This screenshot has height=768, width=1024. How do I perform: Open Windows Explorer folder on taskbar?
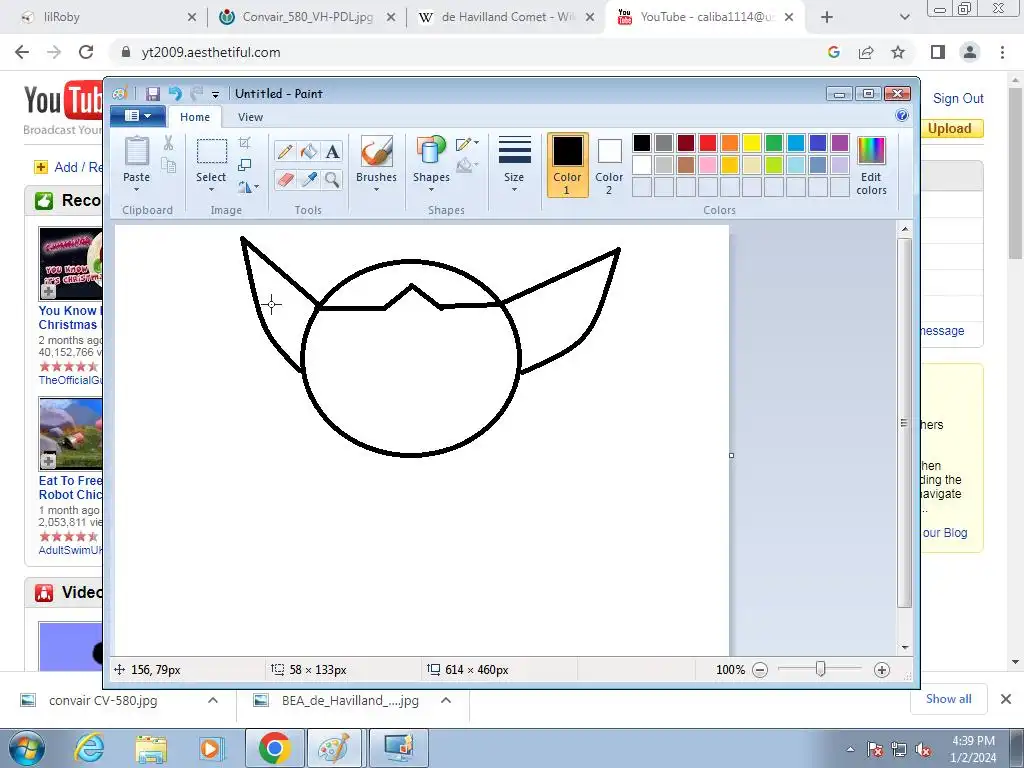tap(151, 748)
